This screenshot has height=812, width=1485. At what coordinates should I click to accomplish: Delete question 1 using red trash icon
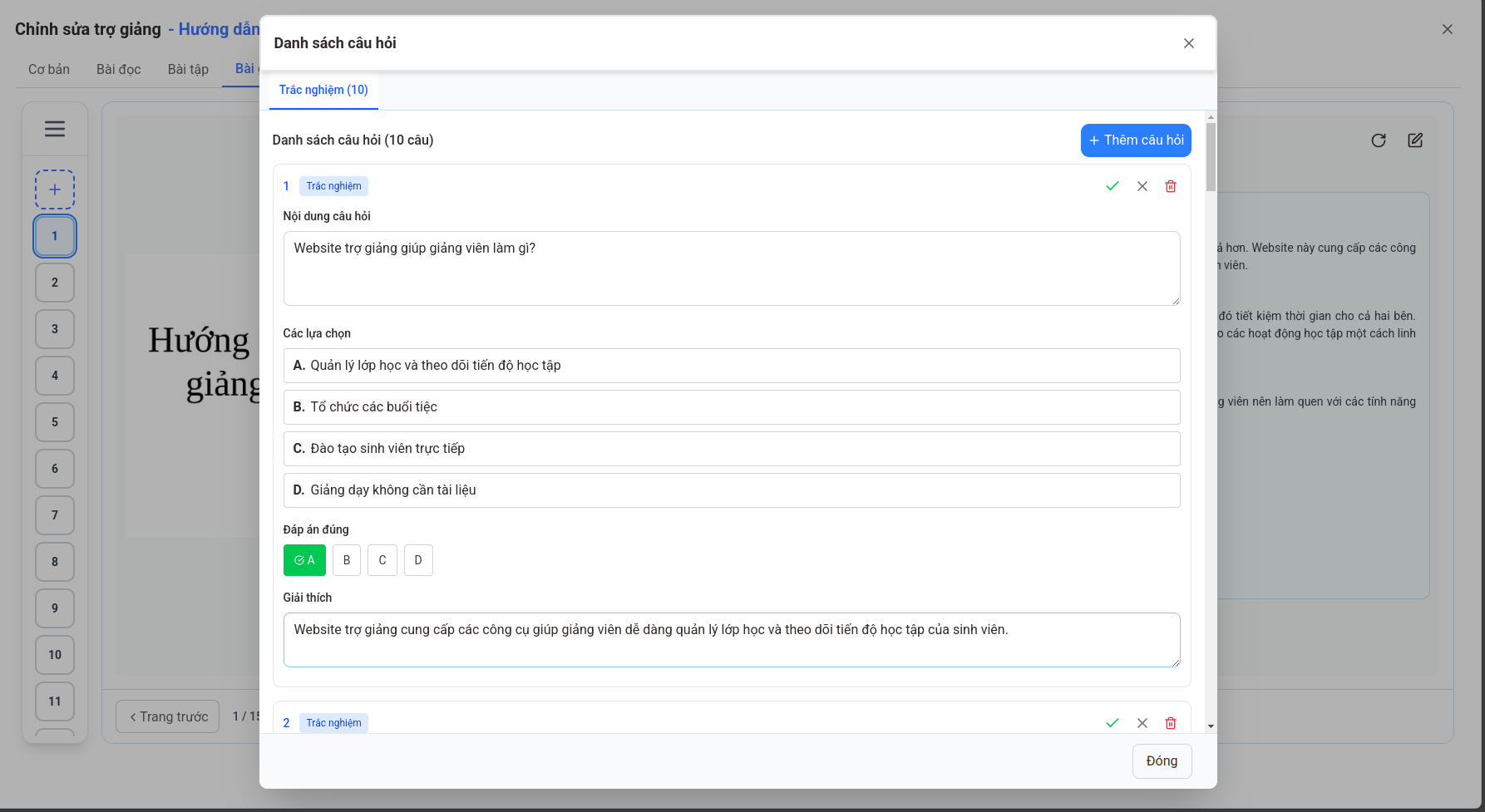(1171, 186)
